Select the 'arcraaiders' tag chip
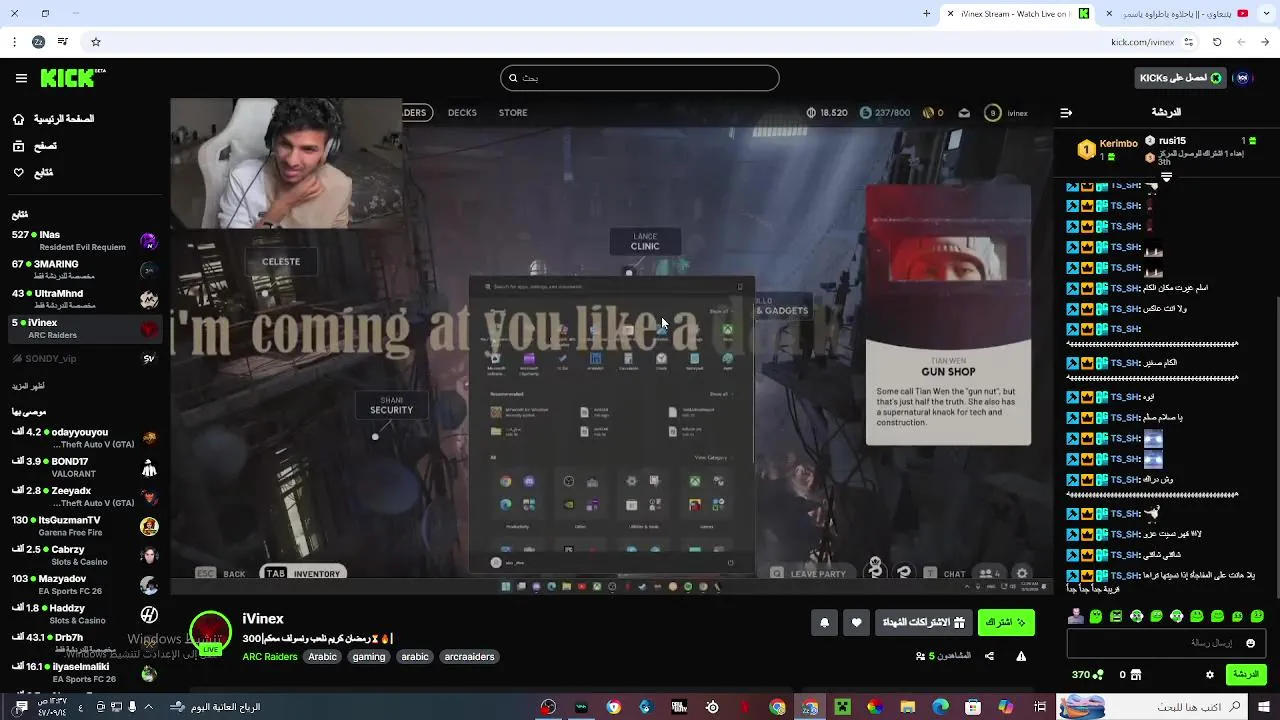The width and height of the screenshot is (1280, 720). [x=470, y=657]
